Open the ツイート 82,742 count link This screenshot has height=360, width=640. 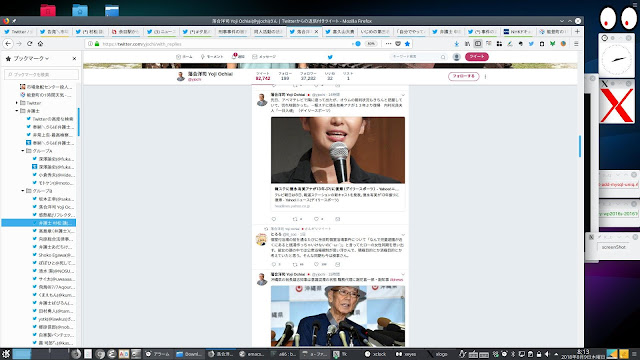point(263,76)
